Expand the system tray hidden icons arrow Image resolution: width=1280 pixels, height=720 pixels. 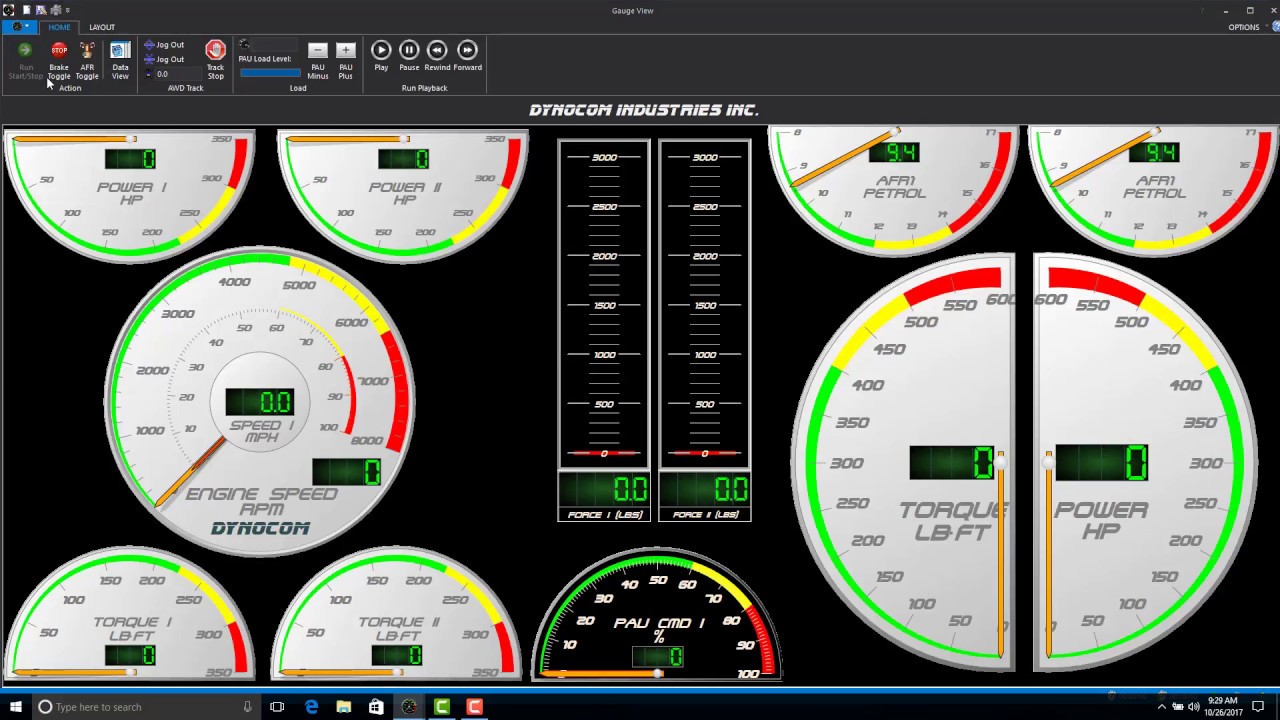[1161, 707]
